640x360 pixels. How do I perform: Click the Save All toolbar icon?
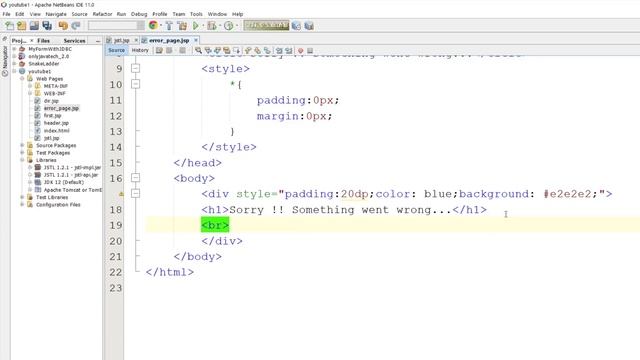coord(47,26)
